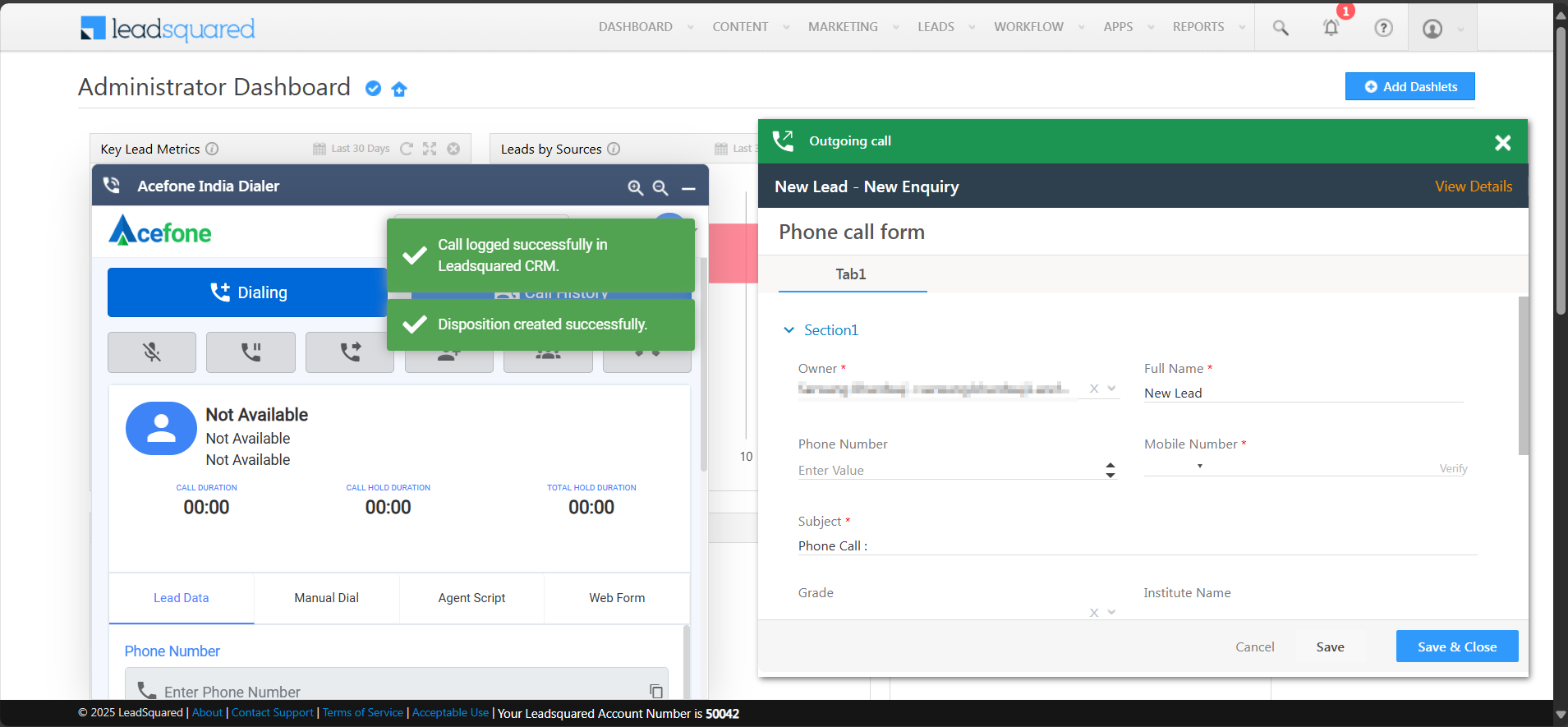Select the Lead Data tab
Screen dimensions: 1568x727
pyautogui.click(x=181, y=598)
